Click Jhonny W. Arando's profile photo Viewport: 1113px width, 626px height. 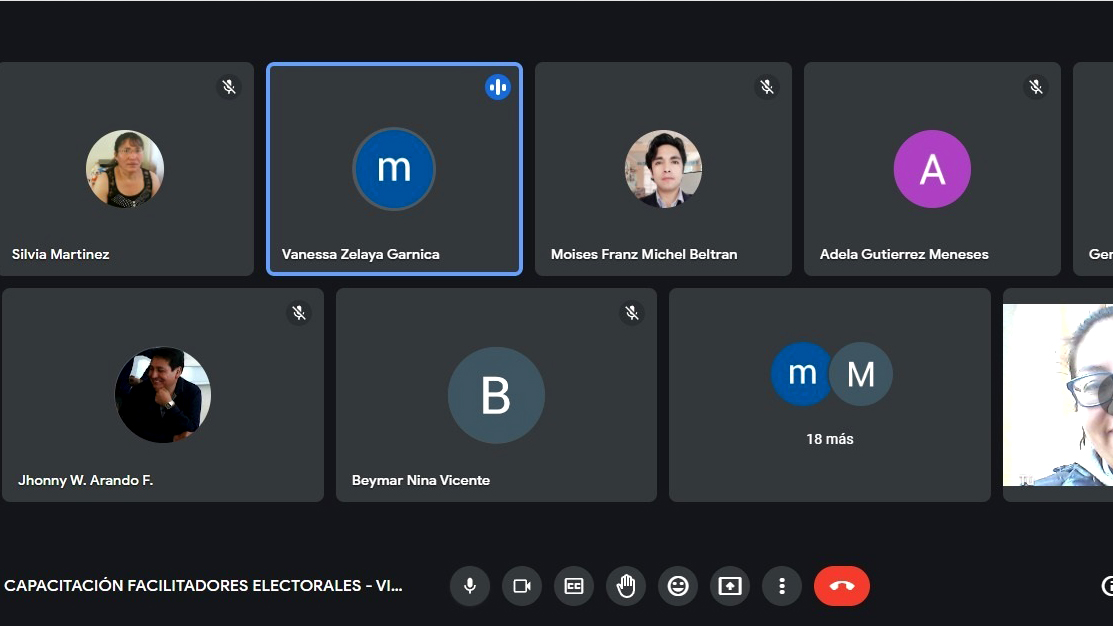pyautogui.click(x=162, y=394)
